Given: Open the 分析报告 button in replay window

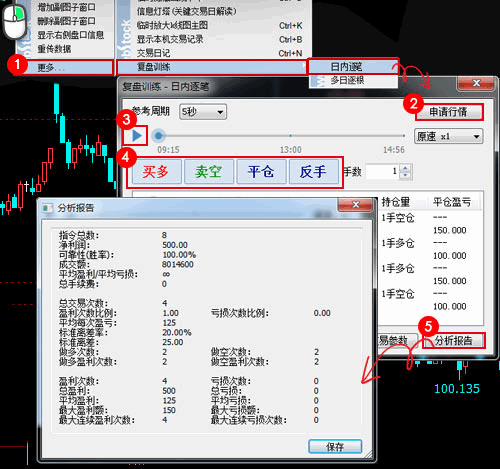Looking at the screenshot, I should [x=454, y=340].
